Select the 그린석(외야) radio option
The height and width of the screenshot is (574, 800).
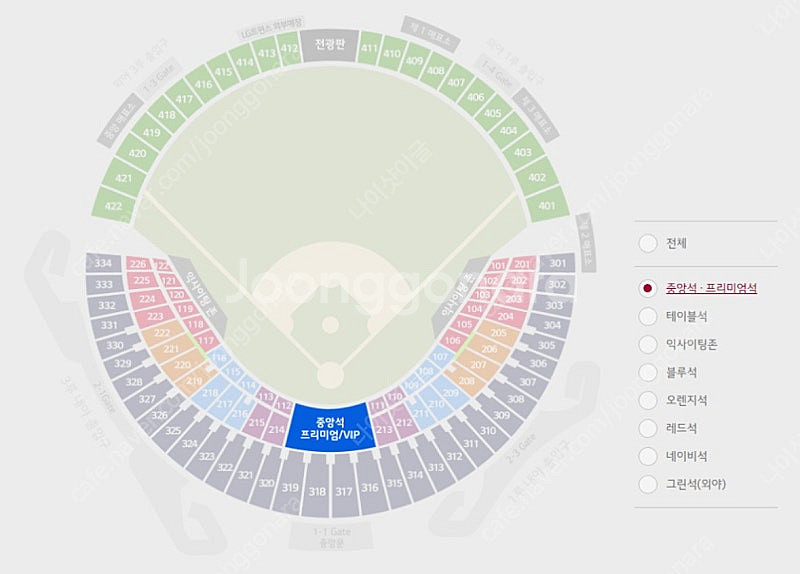pos(648,484)
